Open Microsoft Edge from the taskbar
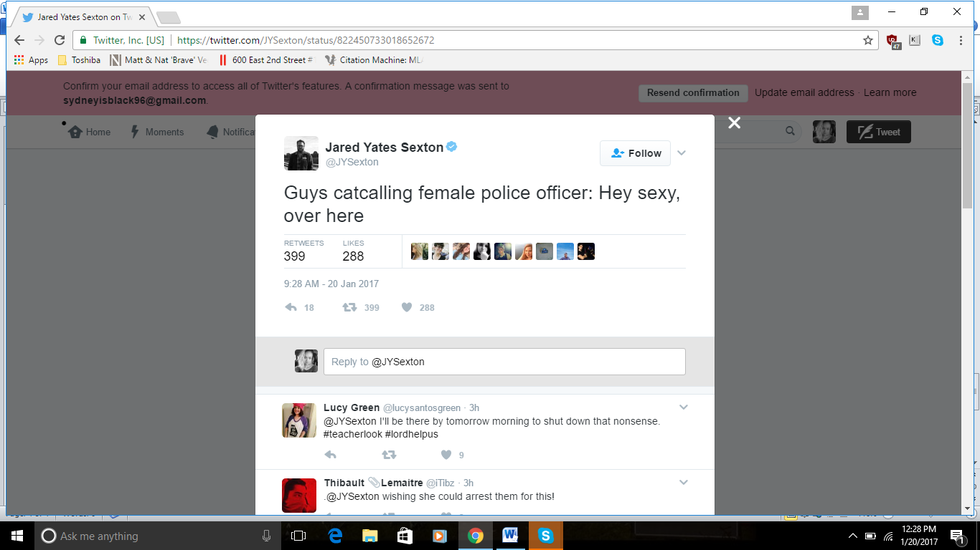The width and height of the screenshot is (980, 550). click(x=333, y=536)
